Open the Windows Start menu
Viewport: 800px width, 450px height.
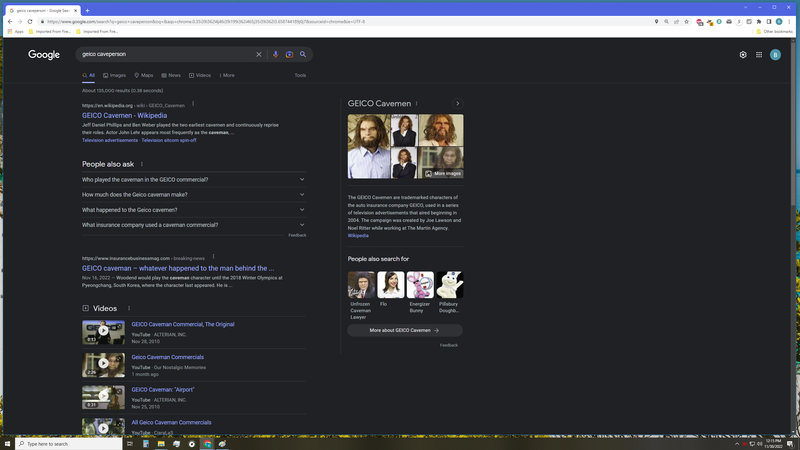pyautogui.click(x=7, y=444)
